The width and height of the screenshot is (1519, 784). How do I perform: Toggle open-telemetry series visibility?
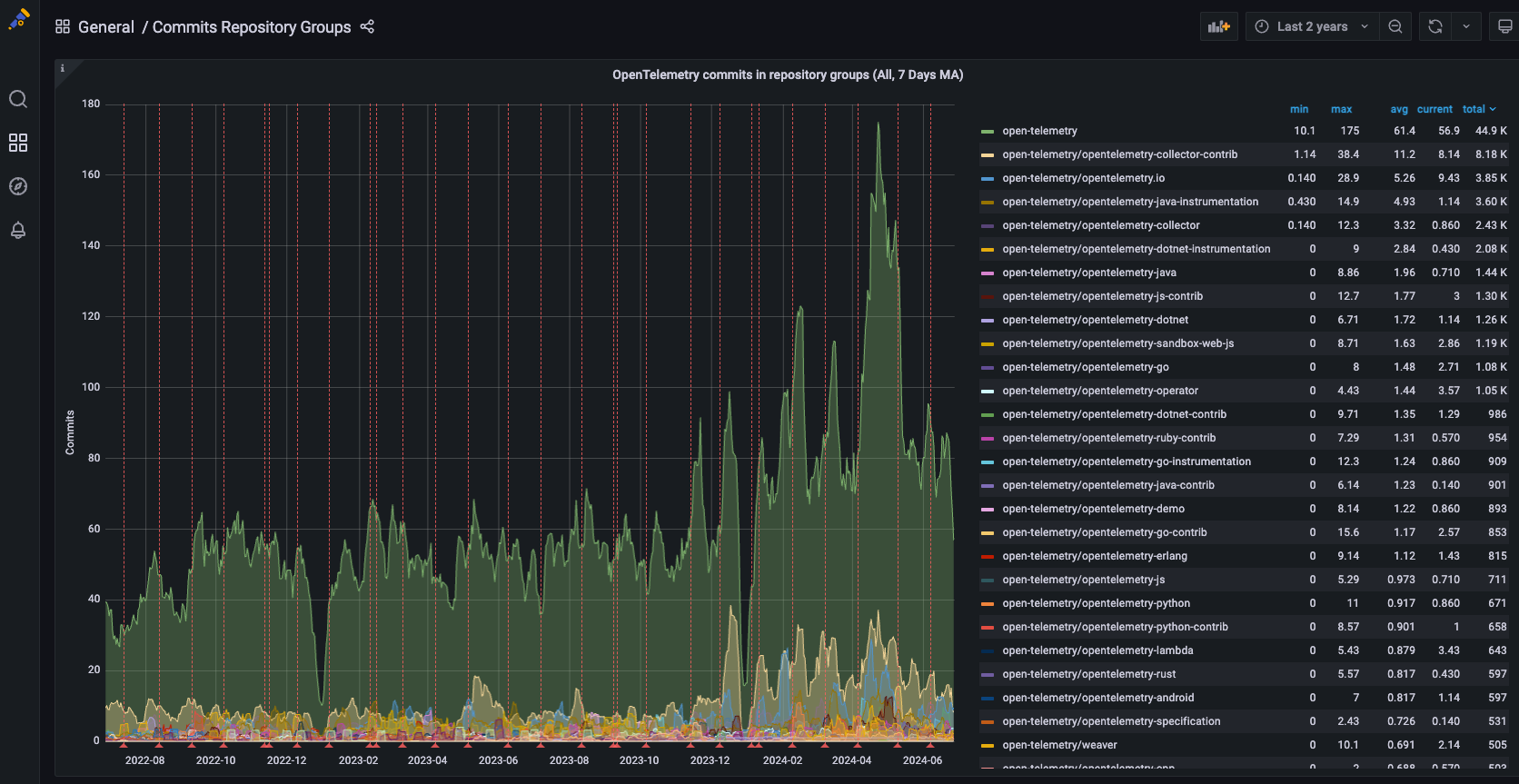[x=1039, y=131]
